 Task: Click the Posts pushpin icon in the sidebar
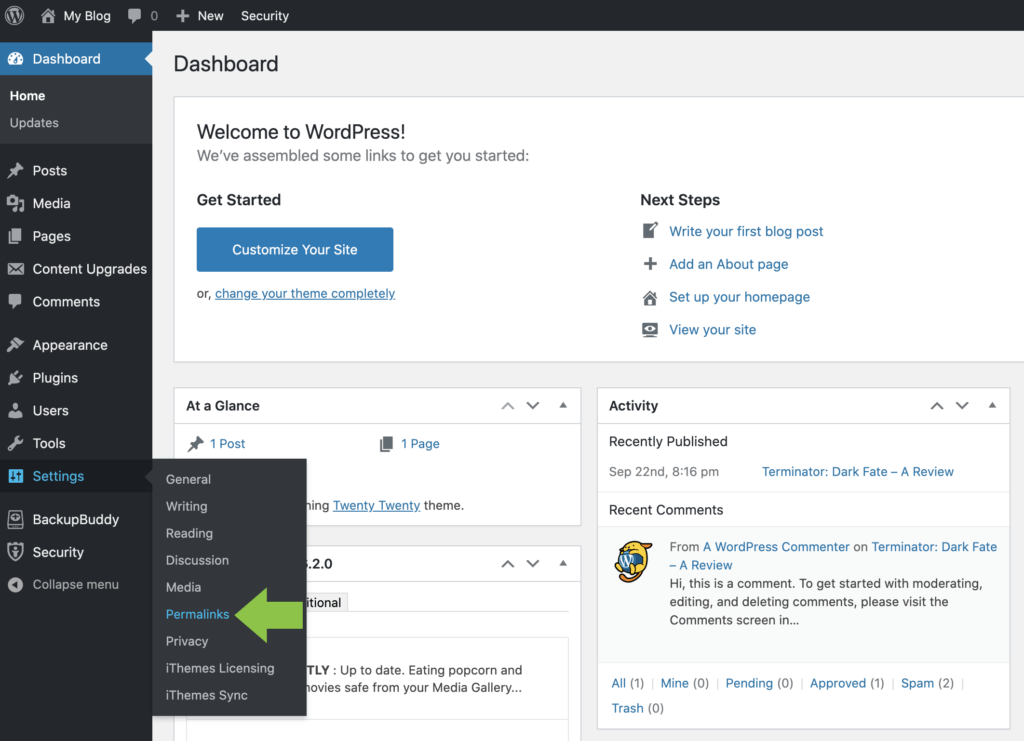[15, 171]
